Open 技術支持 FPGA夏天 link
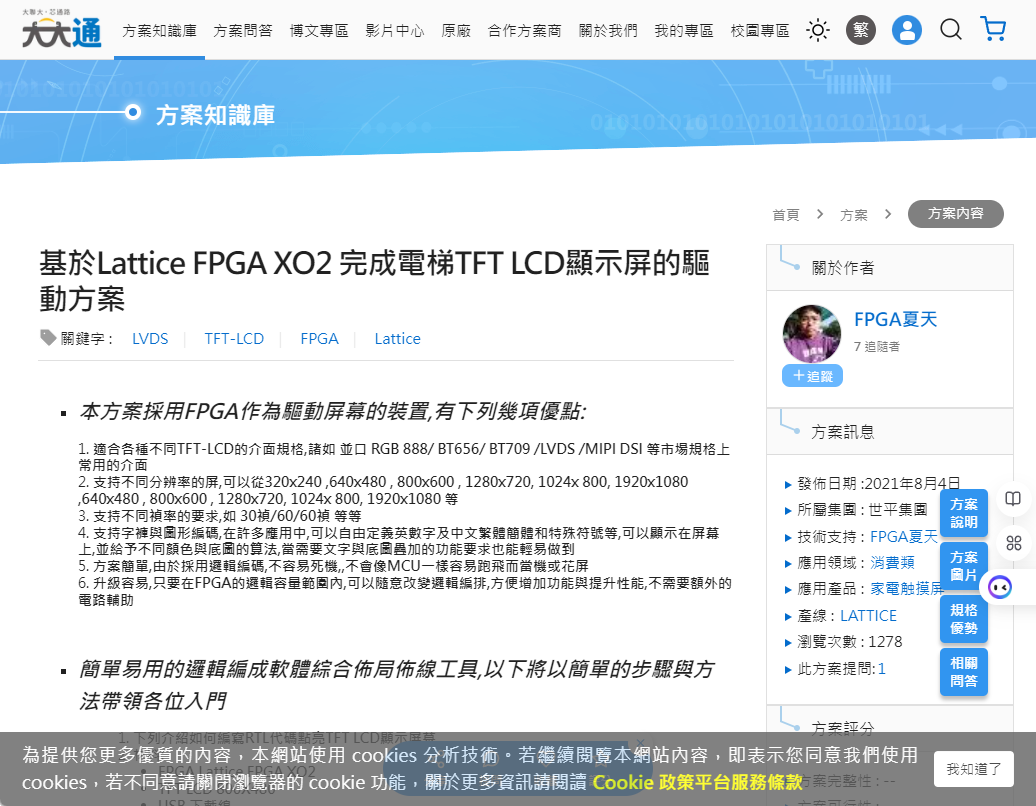This screenshot has height=806, width=1036. [x=903, y=536]
